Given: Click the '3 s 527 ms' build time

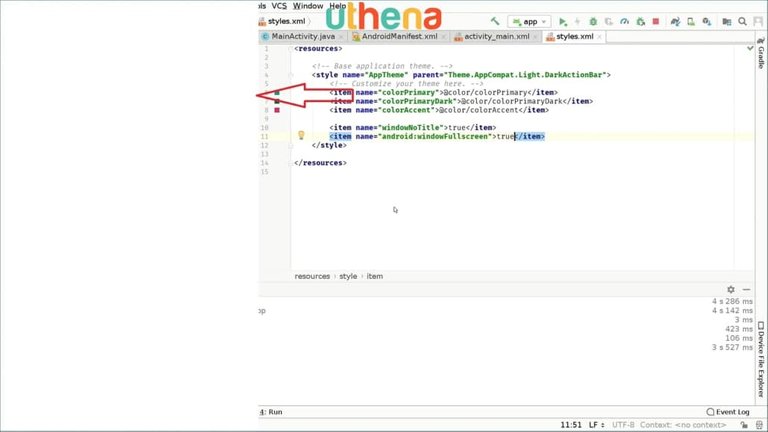Looking at the screenshot, I should (x=732, y=347).
